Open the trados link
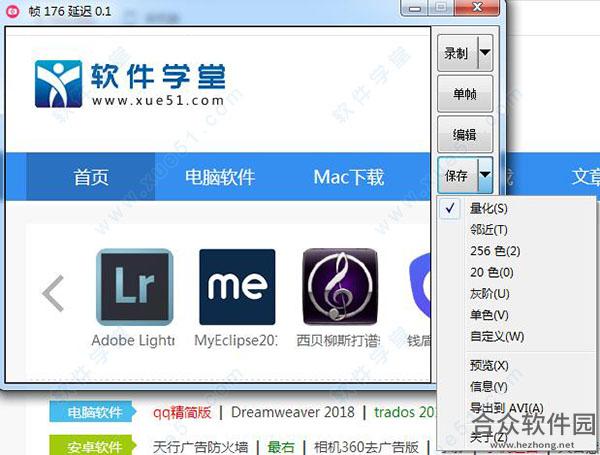Viewport: 600px width, 455px height. (405, 412)
